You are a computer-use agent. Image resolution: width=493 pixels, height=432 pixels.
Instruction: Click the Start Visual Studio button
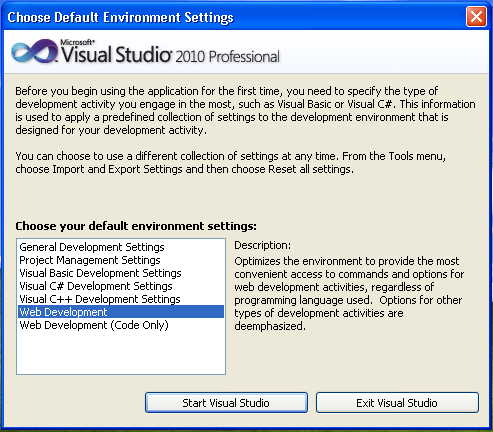click(226, 403)
